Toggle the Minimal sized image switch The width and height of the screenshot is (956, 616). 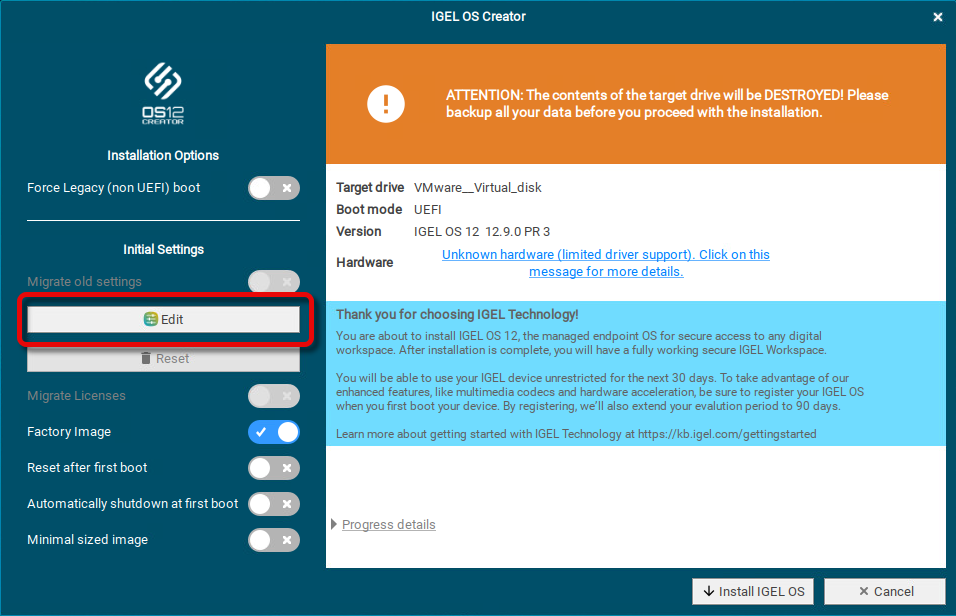click(274, 540)
